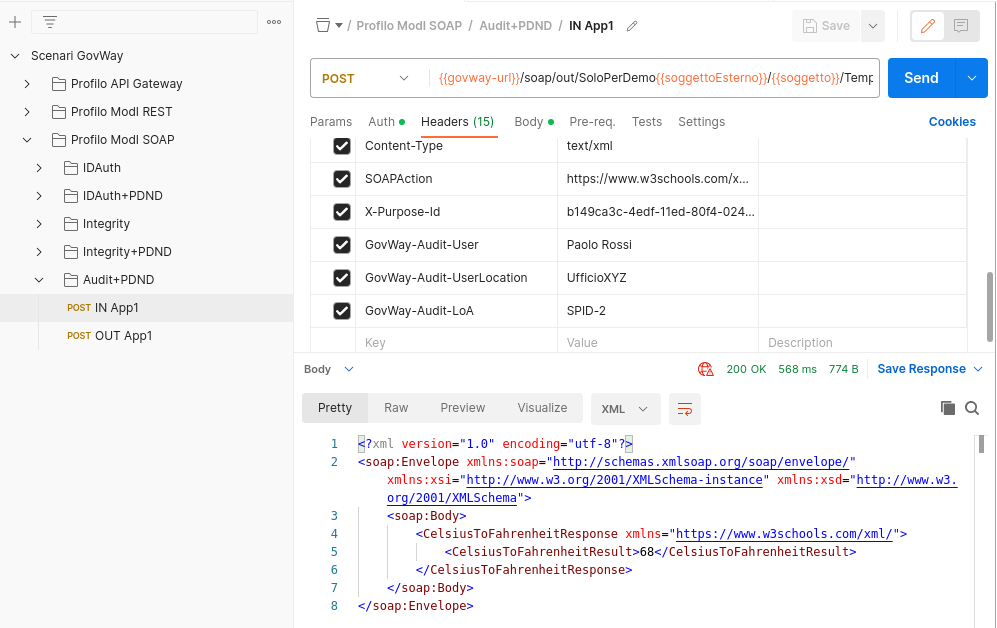Click the Profilo ModI REST folder icon
Viewport: 997px width, 628px height.
58,112
